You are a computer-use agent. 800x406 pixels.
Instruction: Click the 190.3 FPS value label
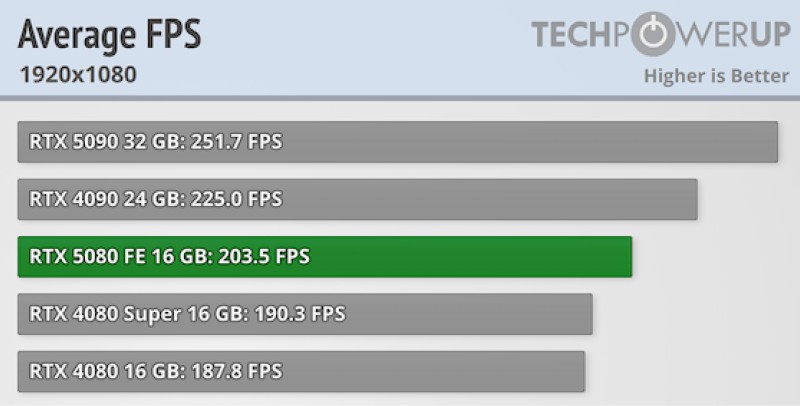coord(300,314)
